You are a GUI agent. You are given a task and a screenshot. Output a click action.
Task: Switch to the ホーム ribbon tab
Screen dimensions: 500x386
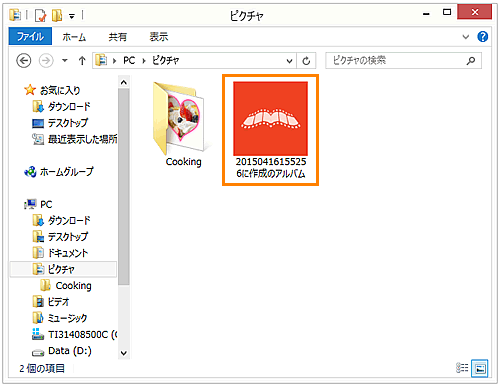(x=74, y=37)
